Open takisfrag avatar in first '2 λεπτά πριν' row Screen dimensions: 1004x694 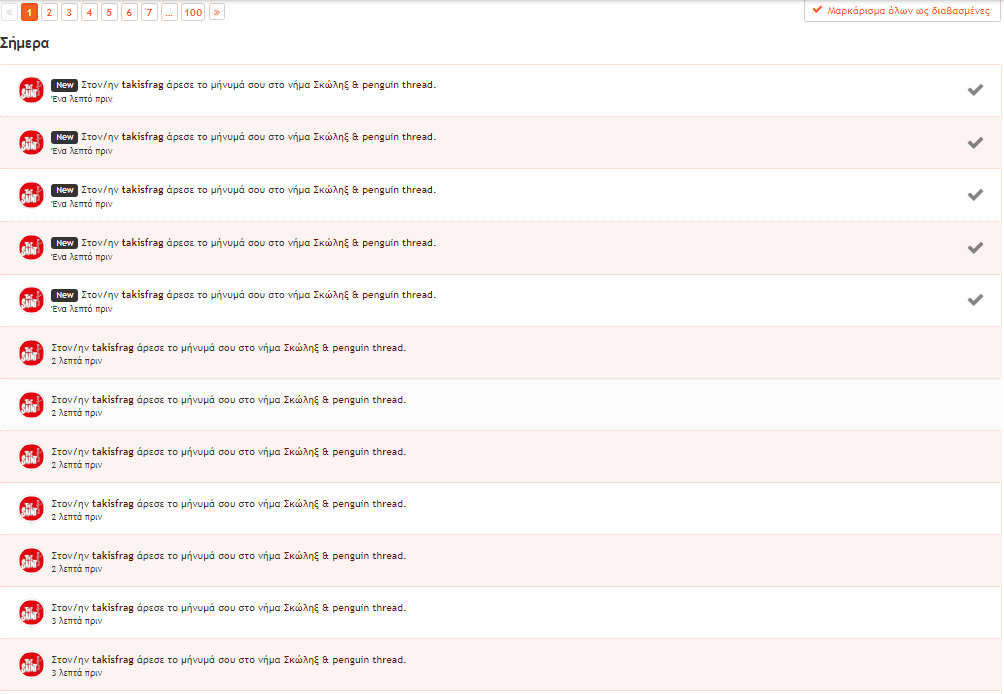coord(31,353)
